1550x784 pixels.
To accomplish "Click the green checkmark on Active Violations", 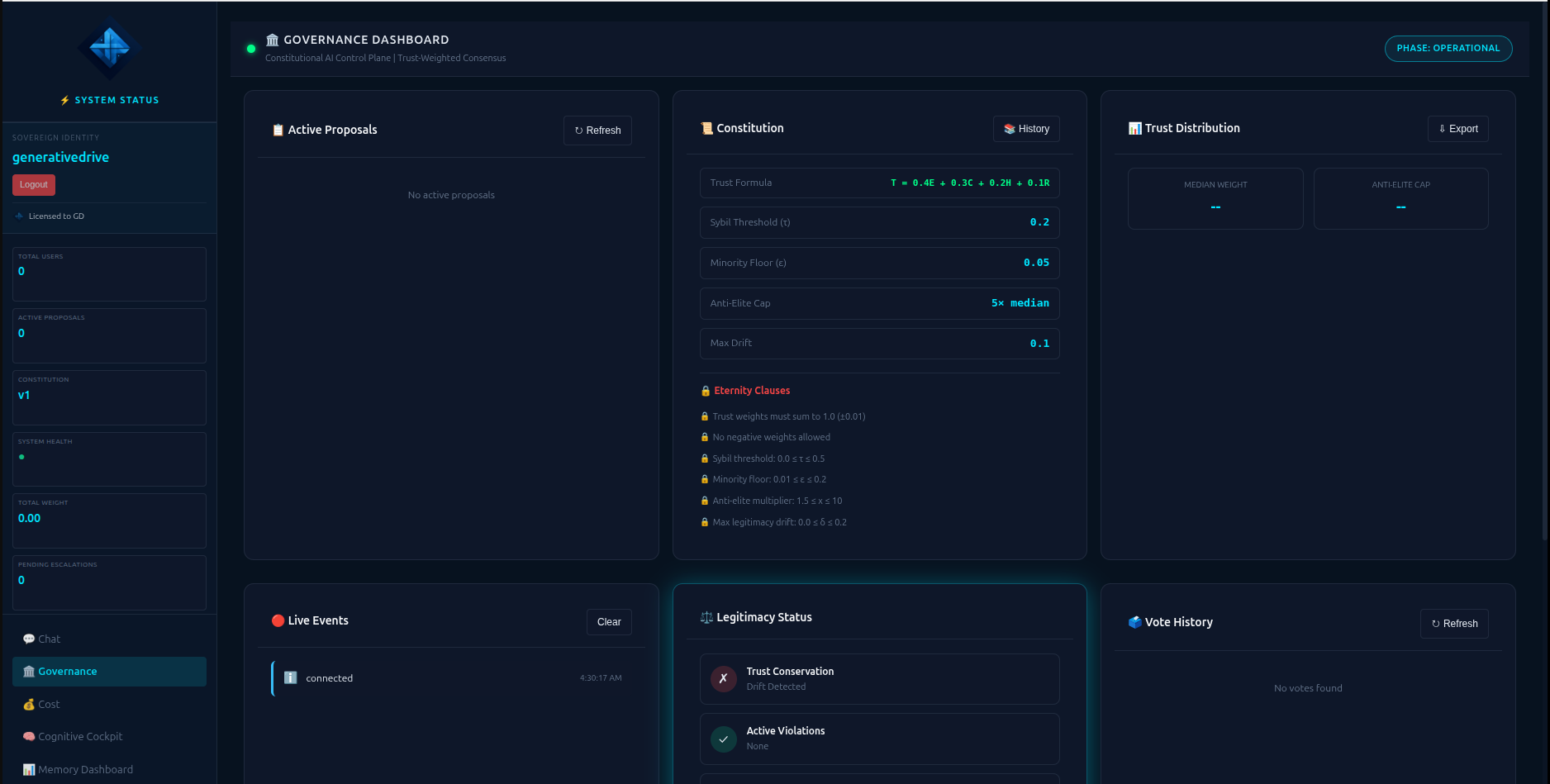I will 723,739.
